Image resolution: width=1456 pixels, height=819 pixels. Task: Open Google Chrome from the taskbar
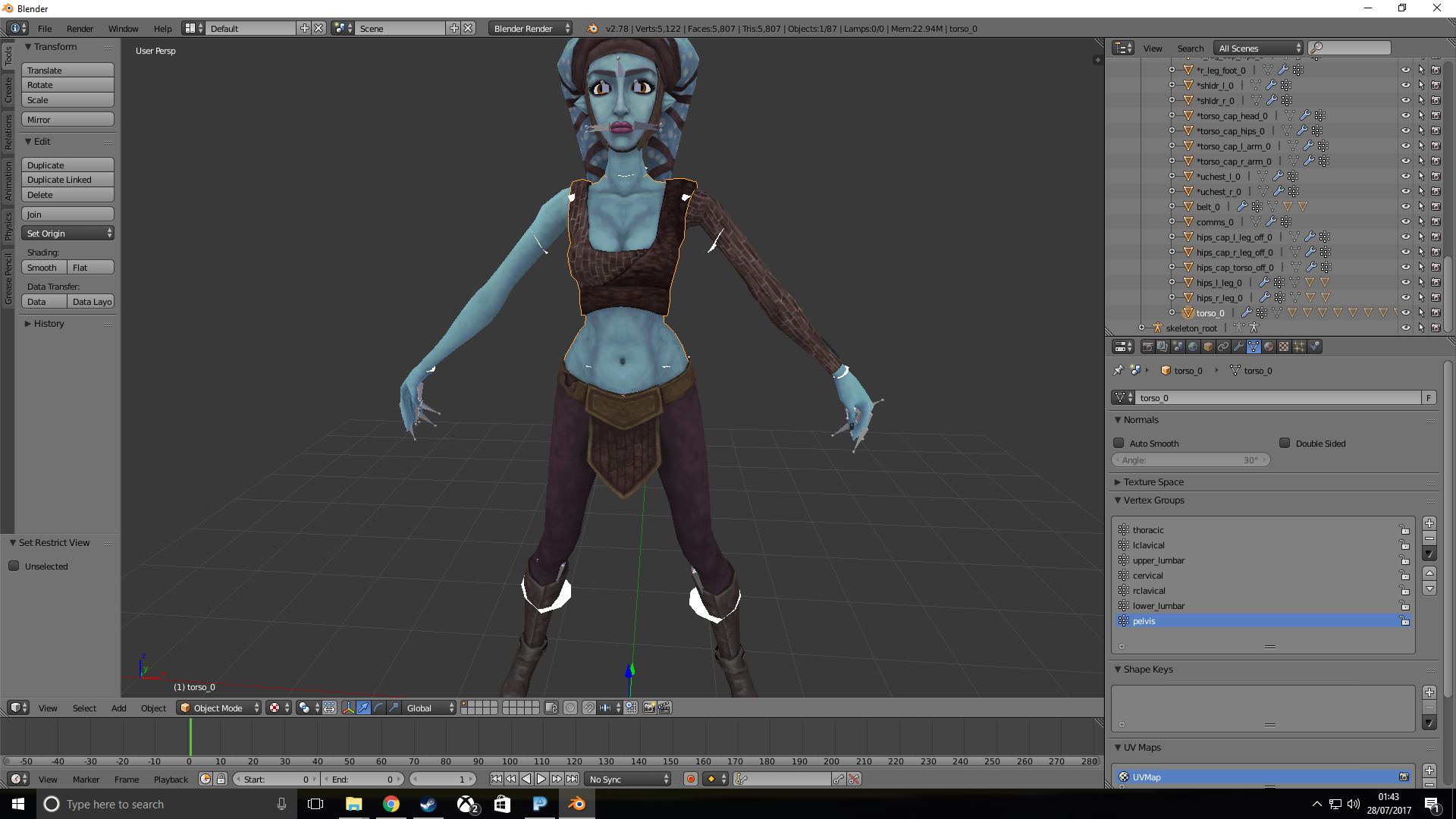coord(391,804)
